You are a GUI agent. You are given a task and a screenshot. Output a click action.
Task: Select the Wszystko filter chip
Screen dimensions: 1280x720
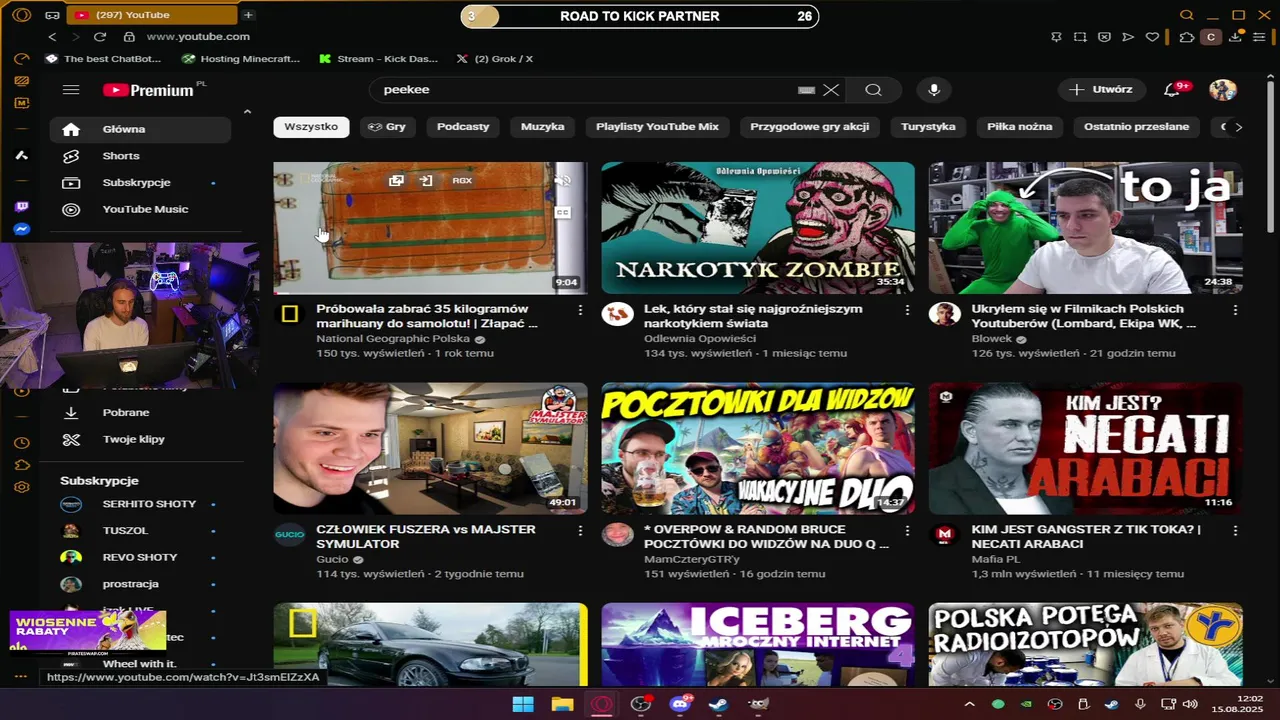click(x=311, y=127)
